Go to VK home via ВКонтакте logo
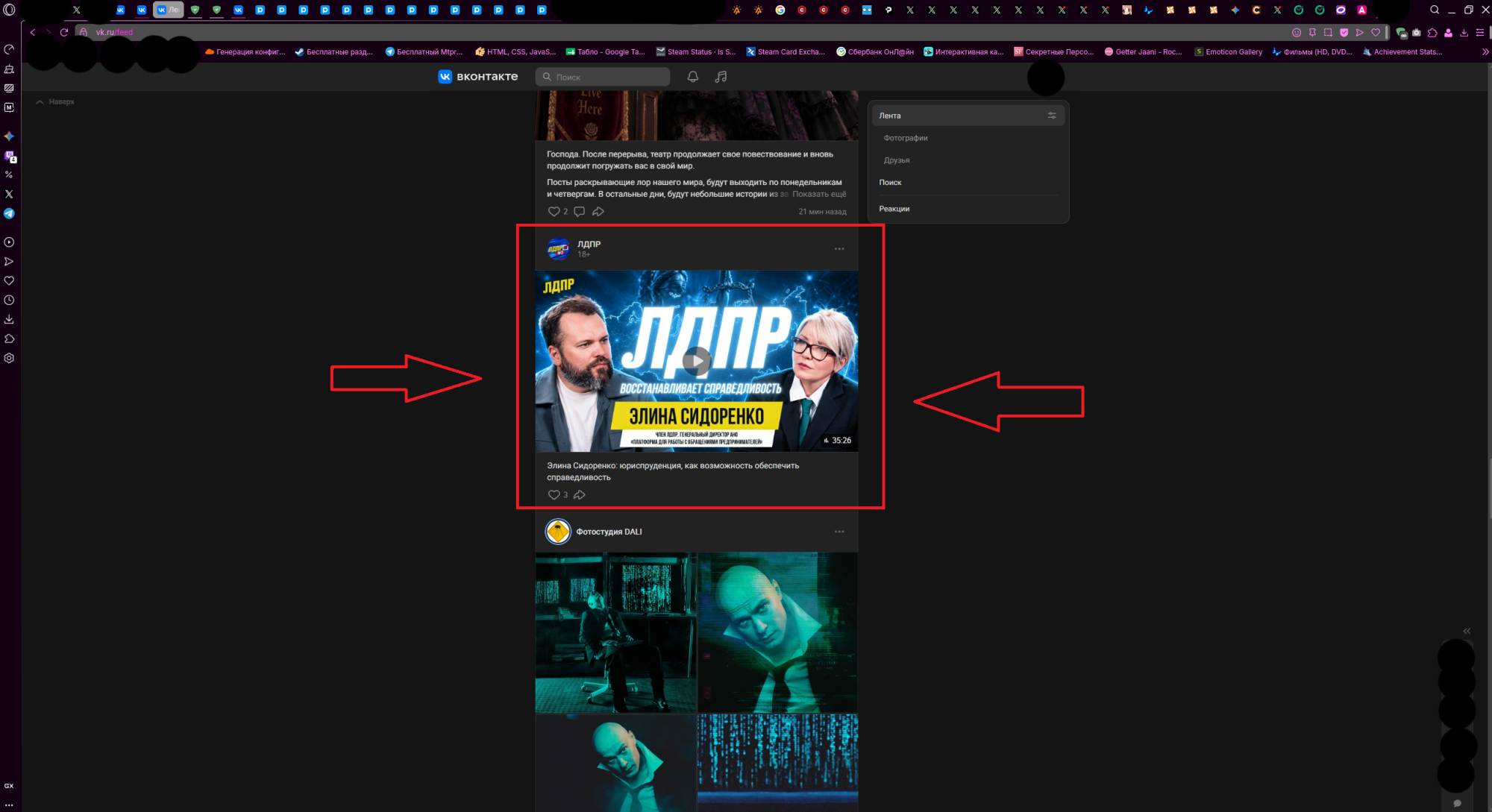 (x=478, y=77)
